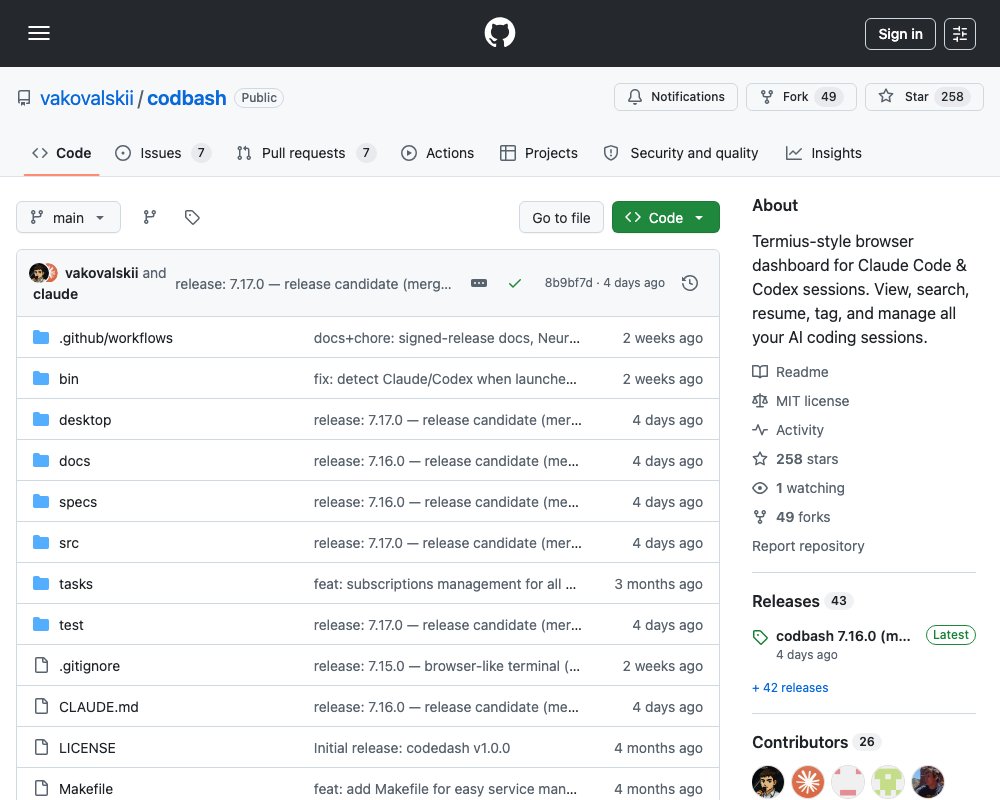Open the settings sliders icon next to Sign in
Viewport: 1000px width, 800px height.
(959, 34)
